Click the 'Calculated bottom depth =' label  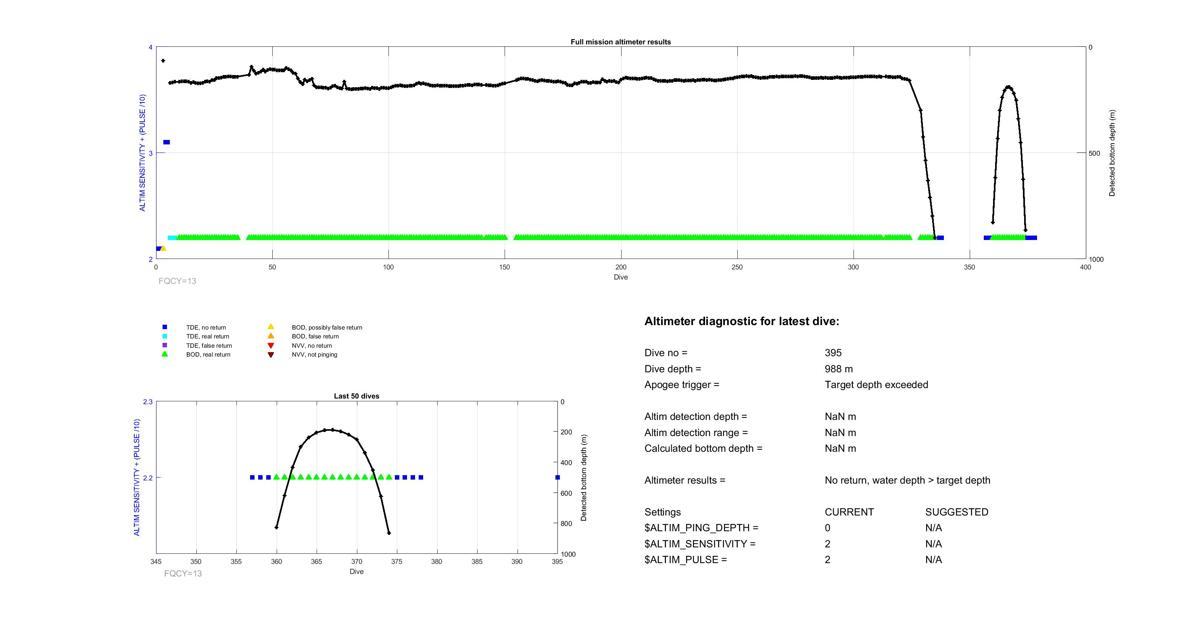click(x=703, y=449)
